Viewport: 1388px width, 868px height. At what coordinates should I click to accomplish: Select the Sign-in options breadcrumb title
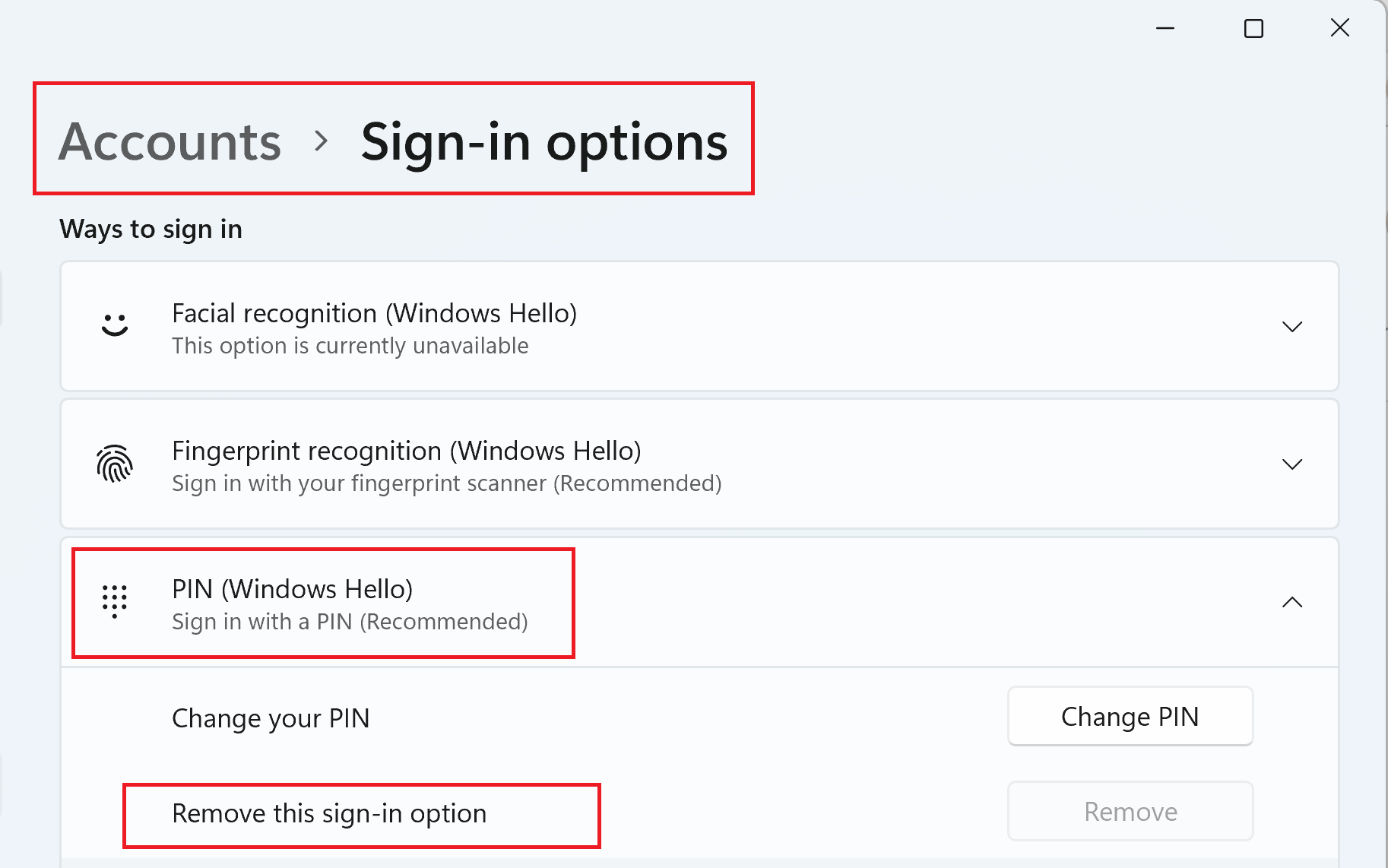(x=544, y=143)
